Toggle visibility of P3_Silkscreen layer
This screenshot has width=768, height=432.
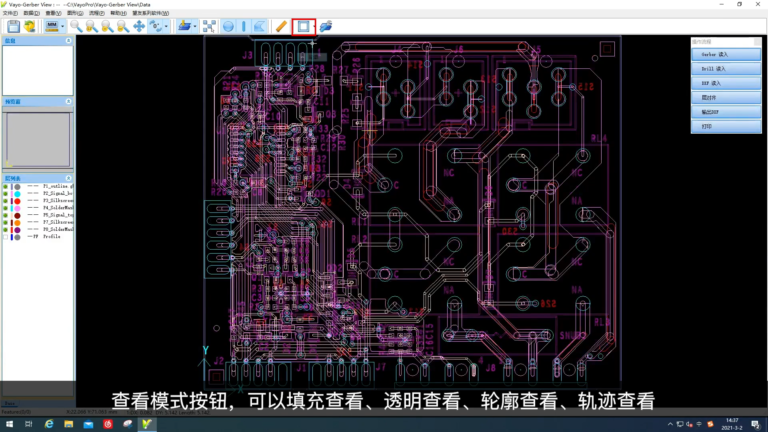(x=5, y=201)
